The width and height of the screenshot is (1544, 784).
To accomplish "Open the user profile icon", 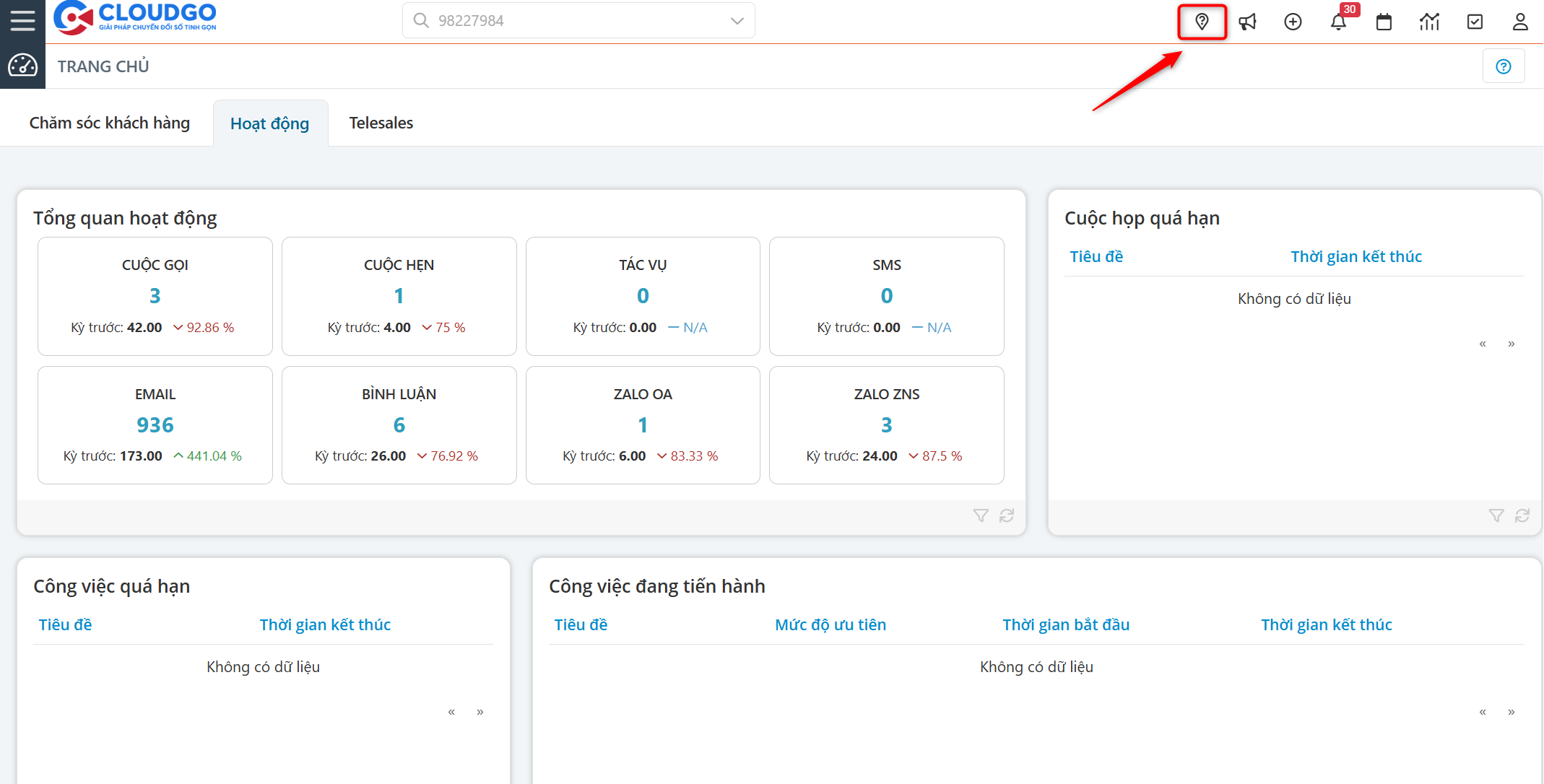I will 1520,22.
